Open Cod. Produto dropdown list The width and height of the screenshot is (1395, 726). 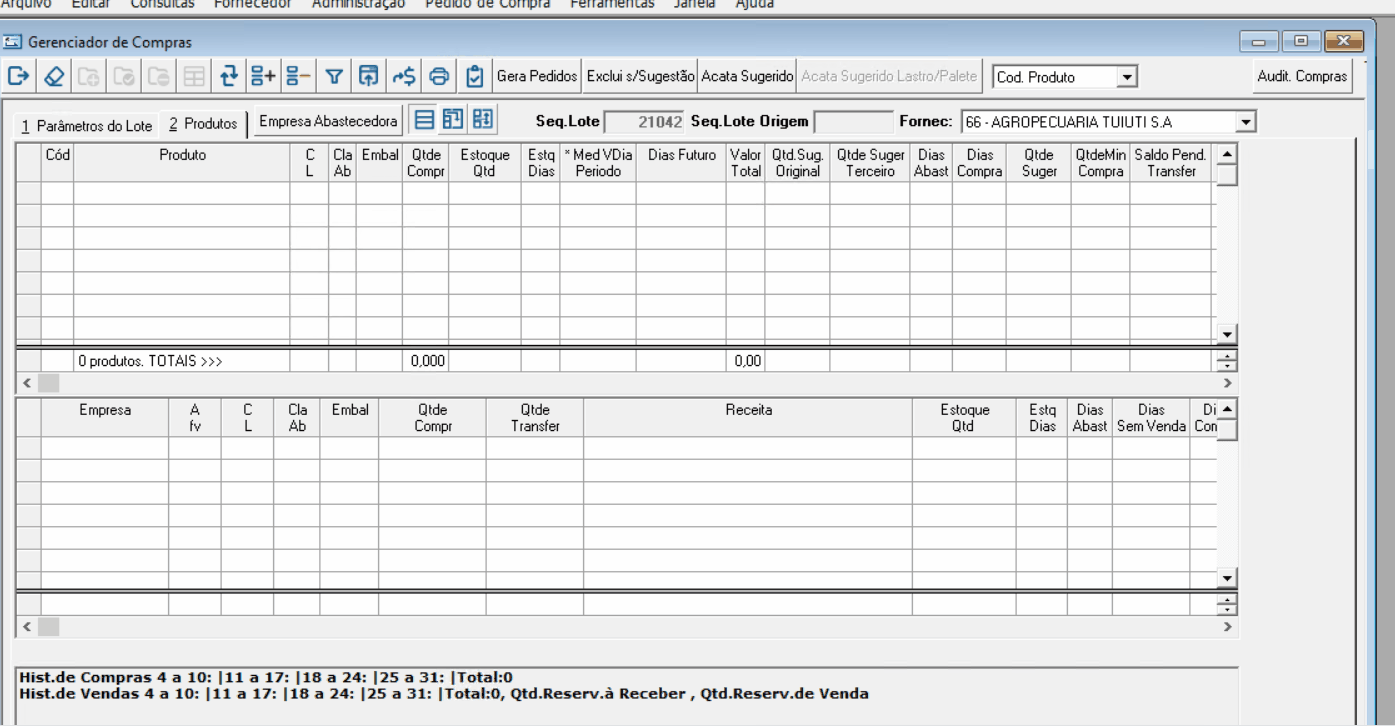click(1127, 77)
